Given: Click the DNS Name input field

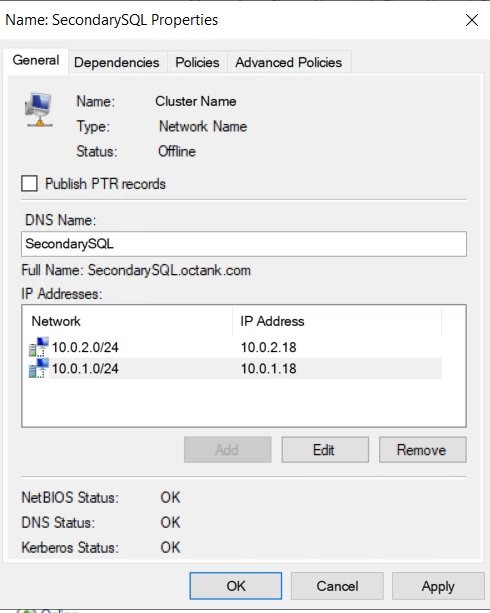Looking at the screenshot, I should click(244, 244).
